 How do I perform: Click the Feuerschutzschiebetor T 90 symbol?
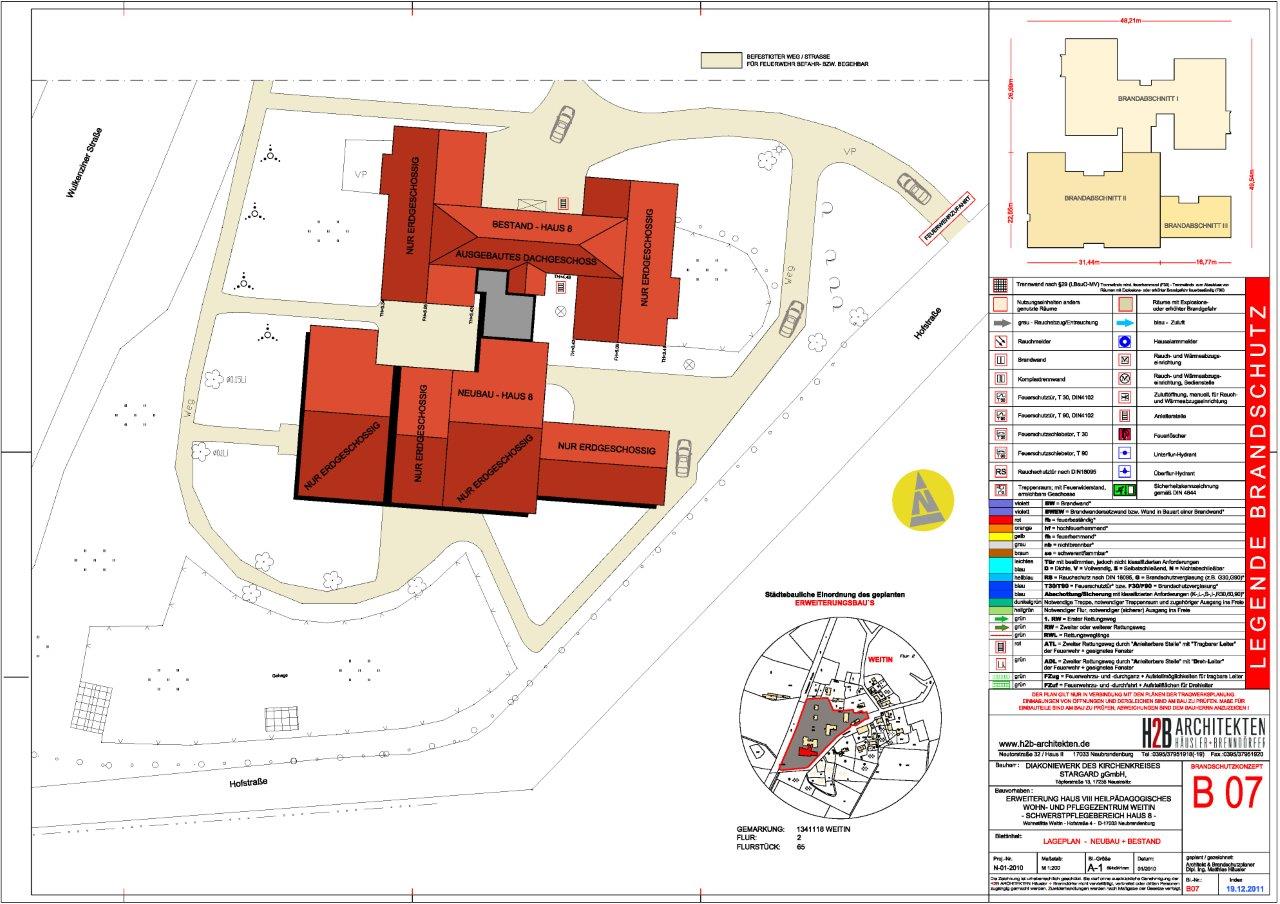coord(1001,453)
